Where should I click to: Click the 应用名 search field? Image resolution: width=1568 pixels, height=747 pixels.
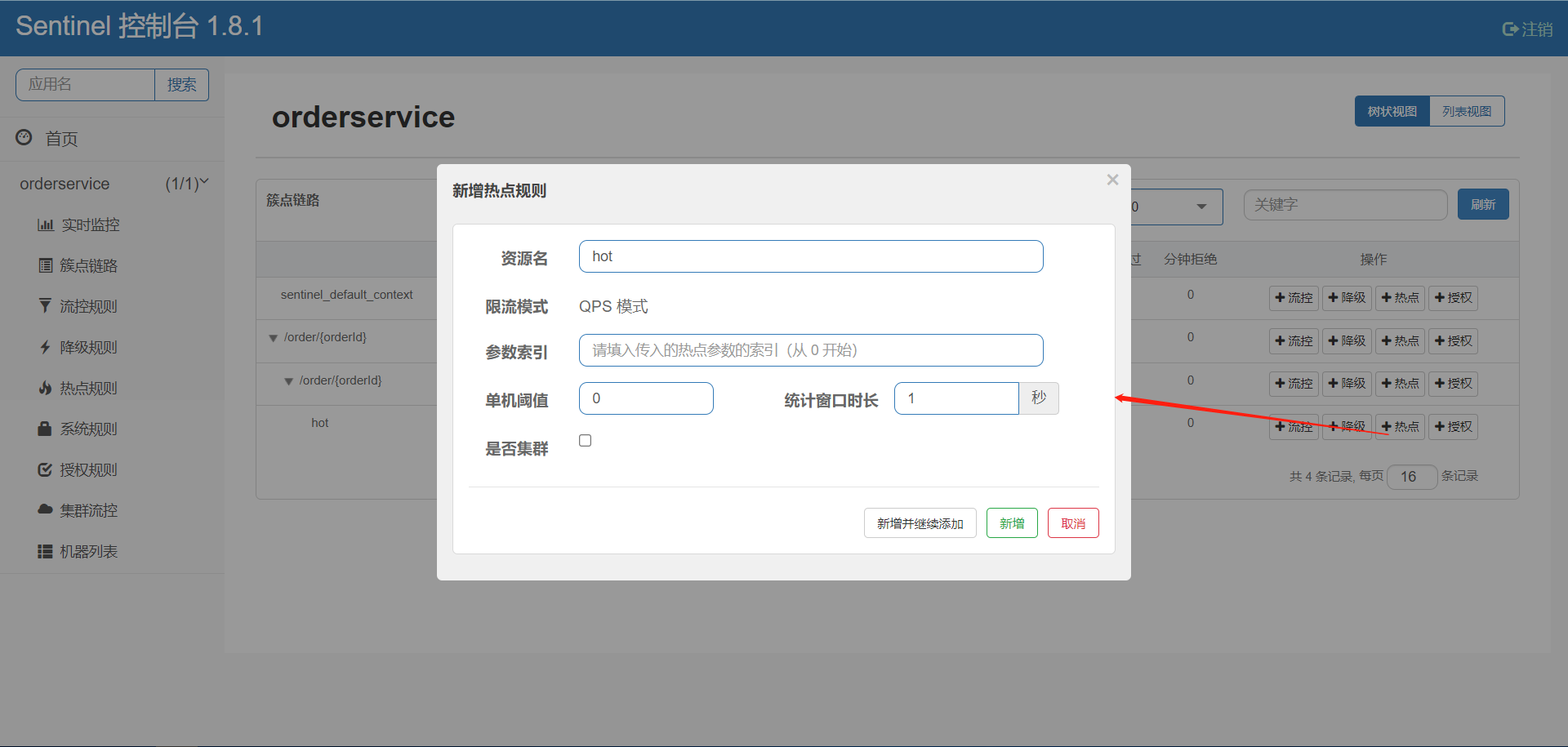pyautogui.click(x=85, y=85)
